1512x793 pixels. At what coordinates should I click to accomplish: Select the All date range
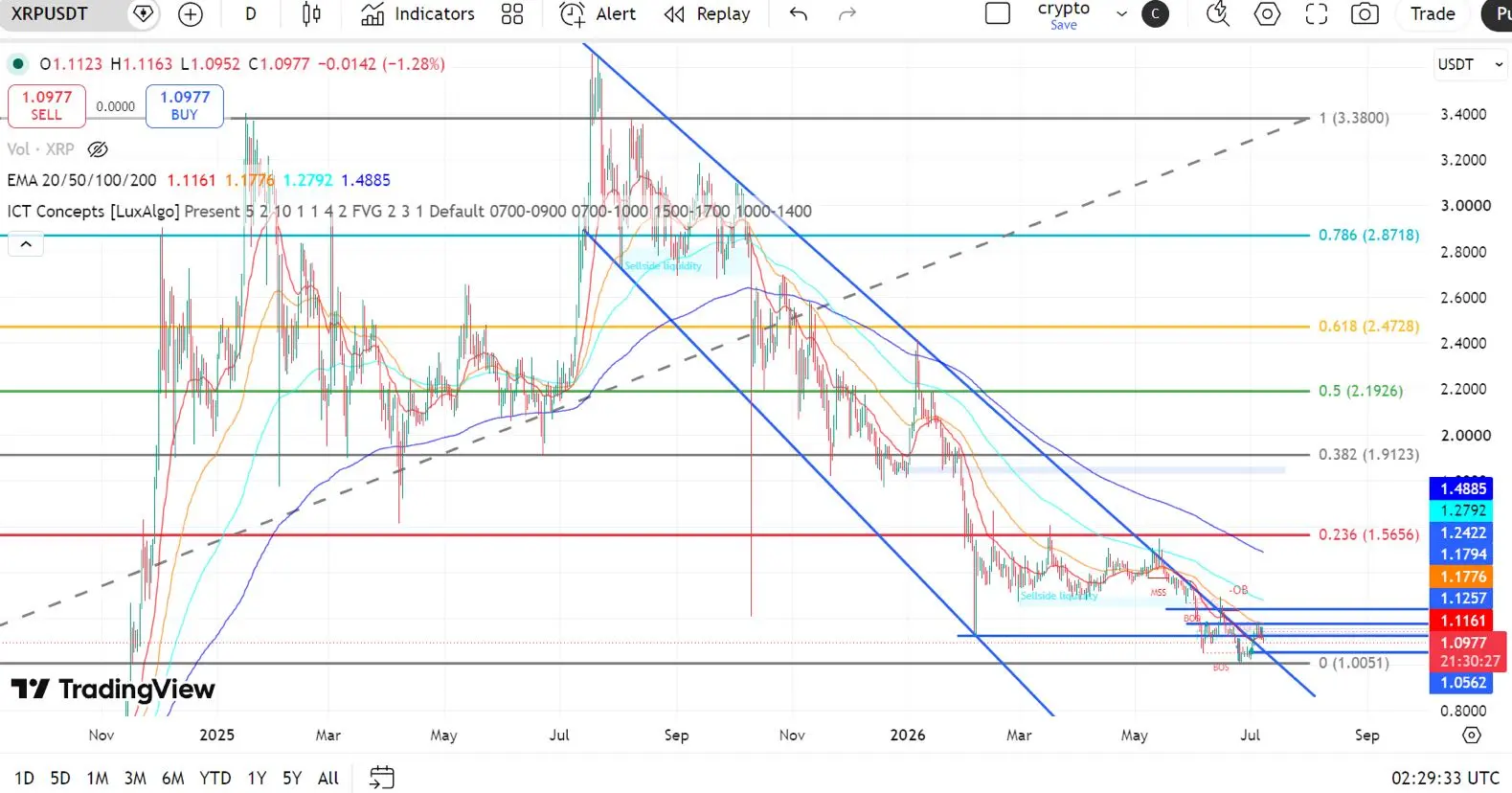[328, 778]
